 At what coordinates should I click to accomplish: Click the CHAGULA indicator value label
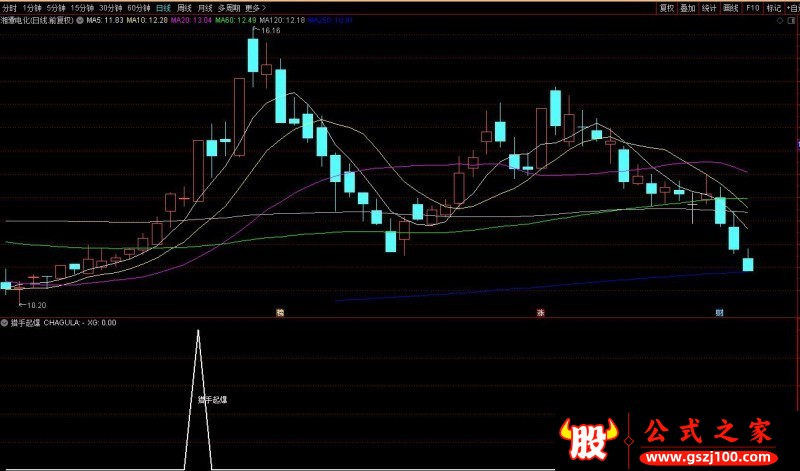64,323
